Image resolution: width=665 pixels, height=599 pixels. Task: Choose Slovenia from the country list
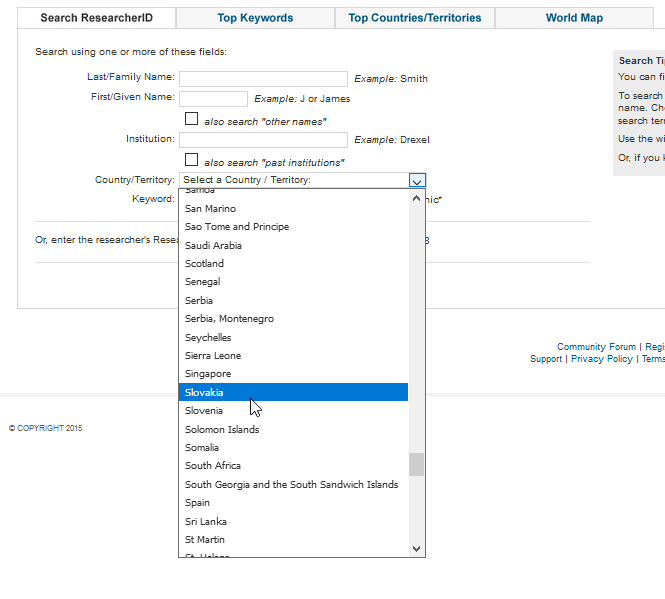293,411
